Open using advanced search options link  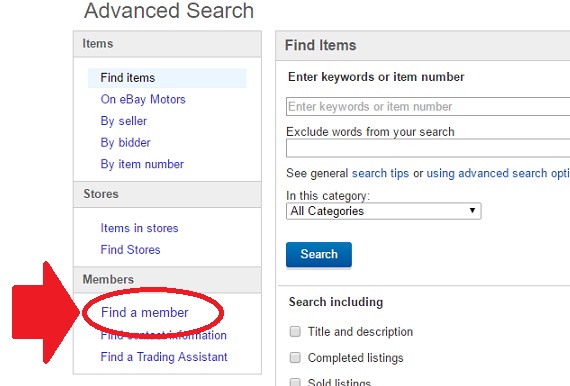point(498,173)
